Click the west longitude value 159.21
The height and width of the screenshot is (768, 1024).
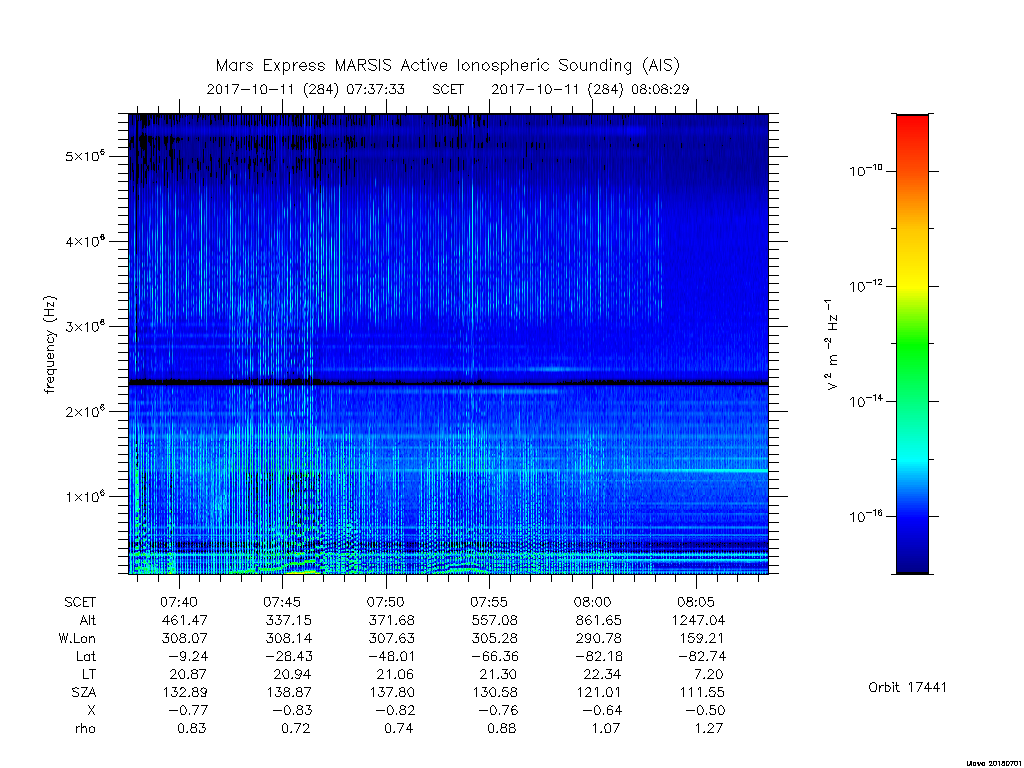click(701, 638)
